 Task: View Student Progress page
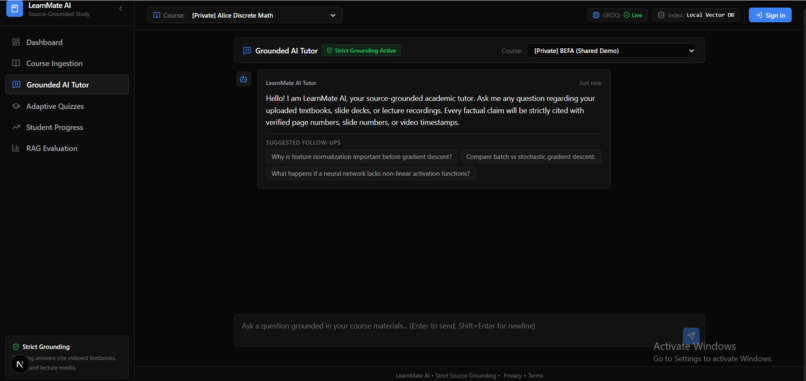point(67,127)
